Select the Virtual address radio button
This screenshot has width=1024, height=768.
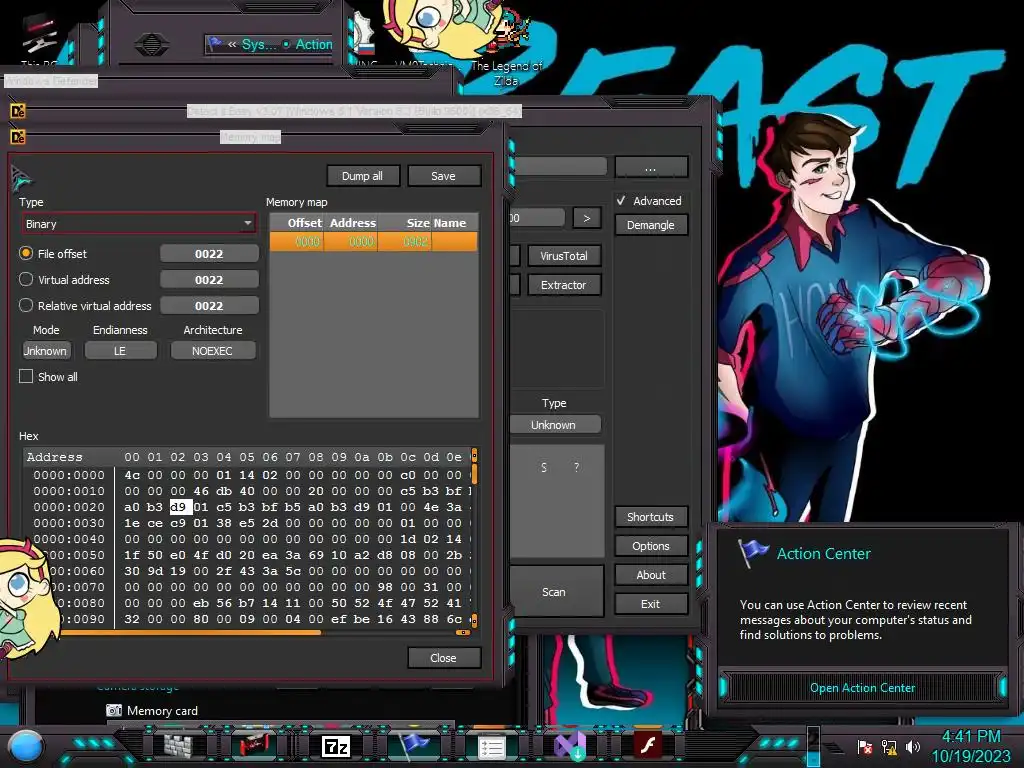point(26,280)
